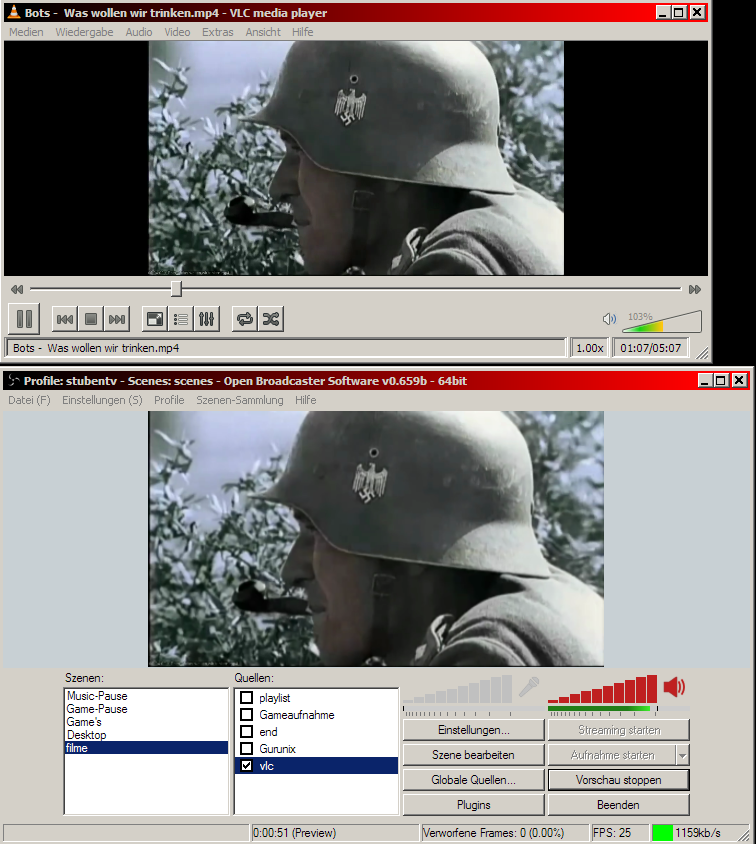Click the Beenden button
The image size is (756, 844).
tap(619, 805)
